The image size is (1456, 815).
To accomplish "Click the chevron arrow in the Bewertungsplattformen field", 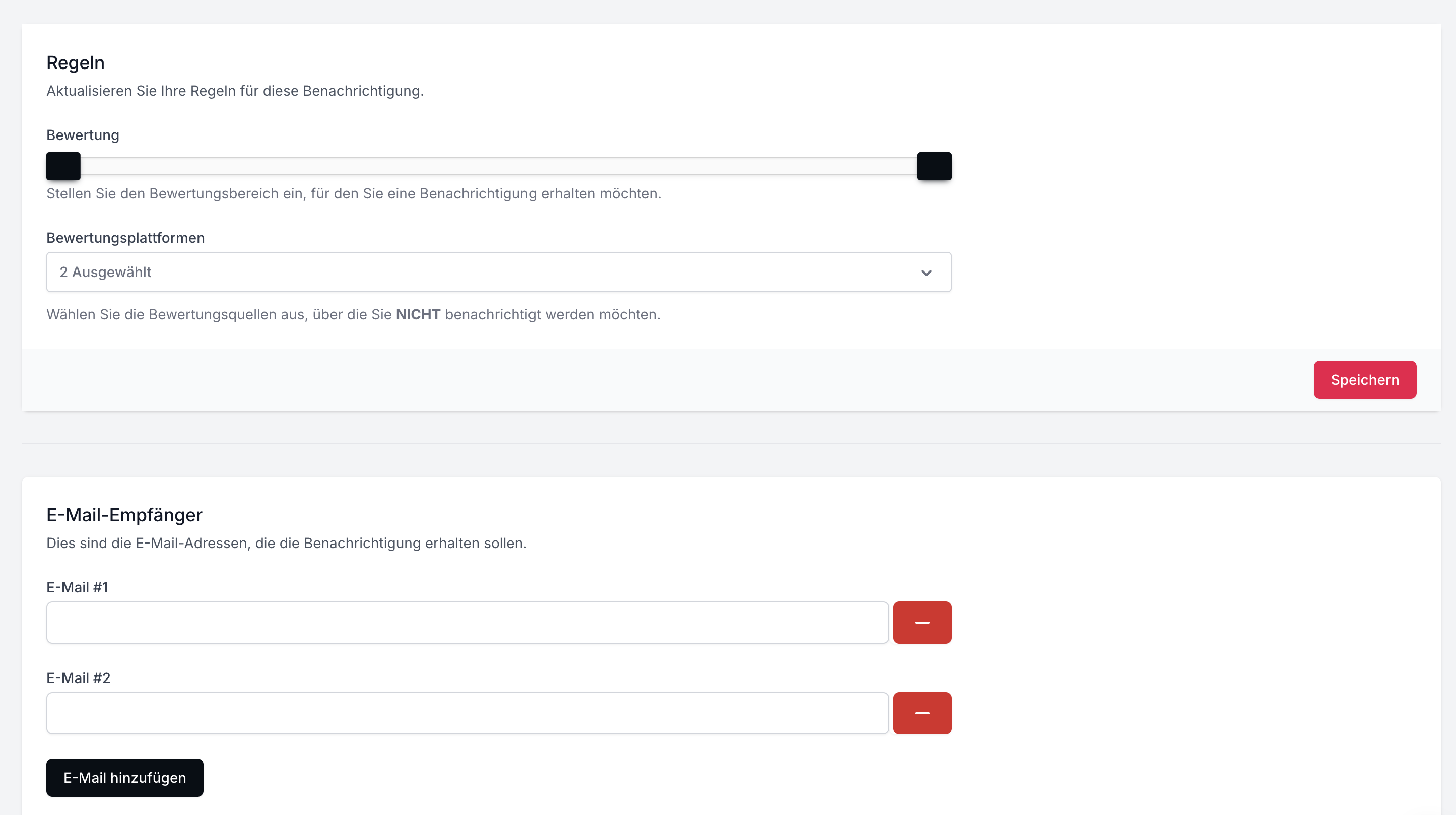I will tap(926, 273).
